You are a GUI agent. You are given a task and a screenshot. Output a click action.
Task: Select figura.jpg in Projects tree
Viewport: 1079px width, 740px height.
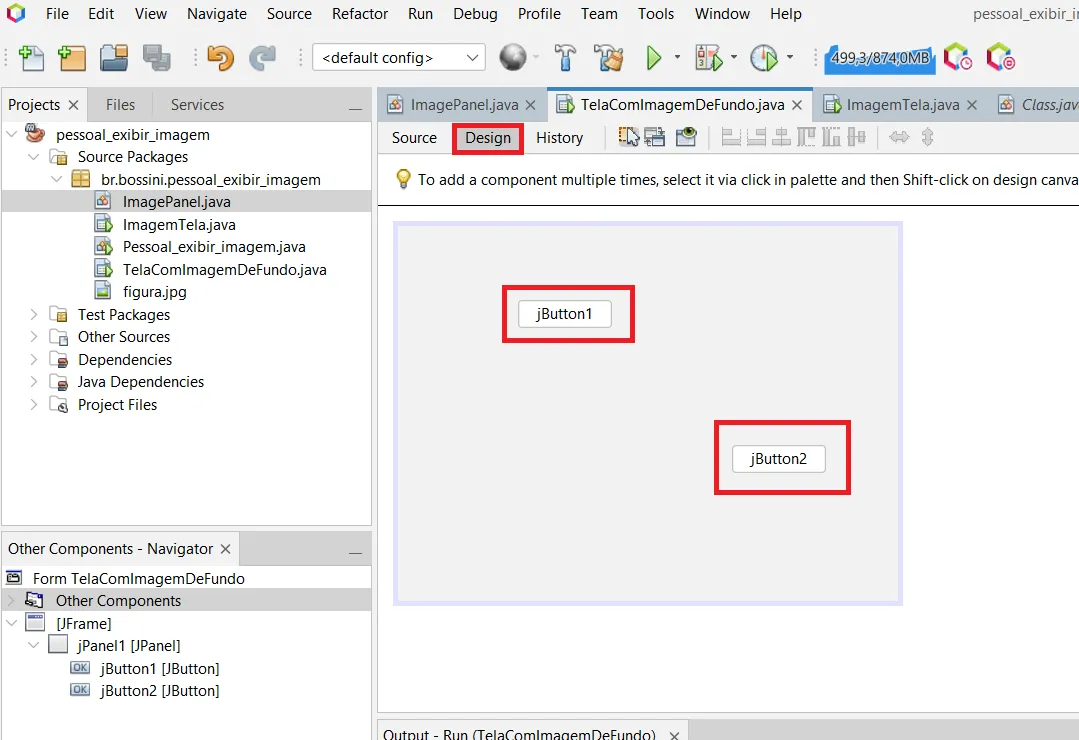(x=155, y=292)
